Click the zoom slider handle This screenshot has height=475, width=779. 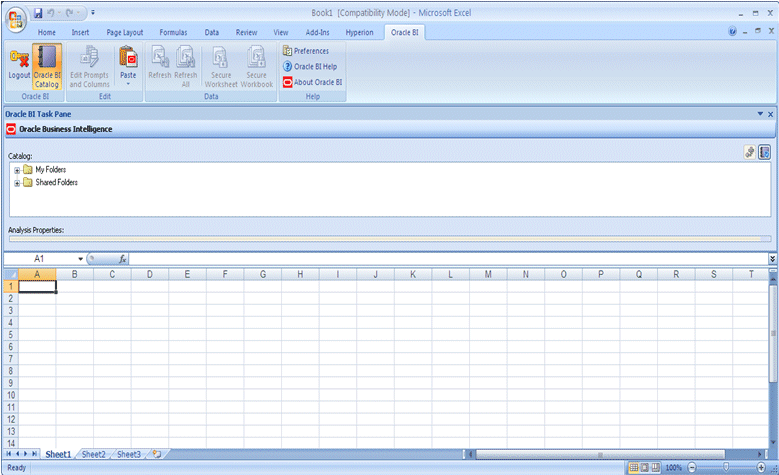tap(726, 468)
